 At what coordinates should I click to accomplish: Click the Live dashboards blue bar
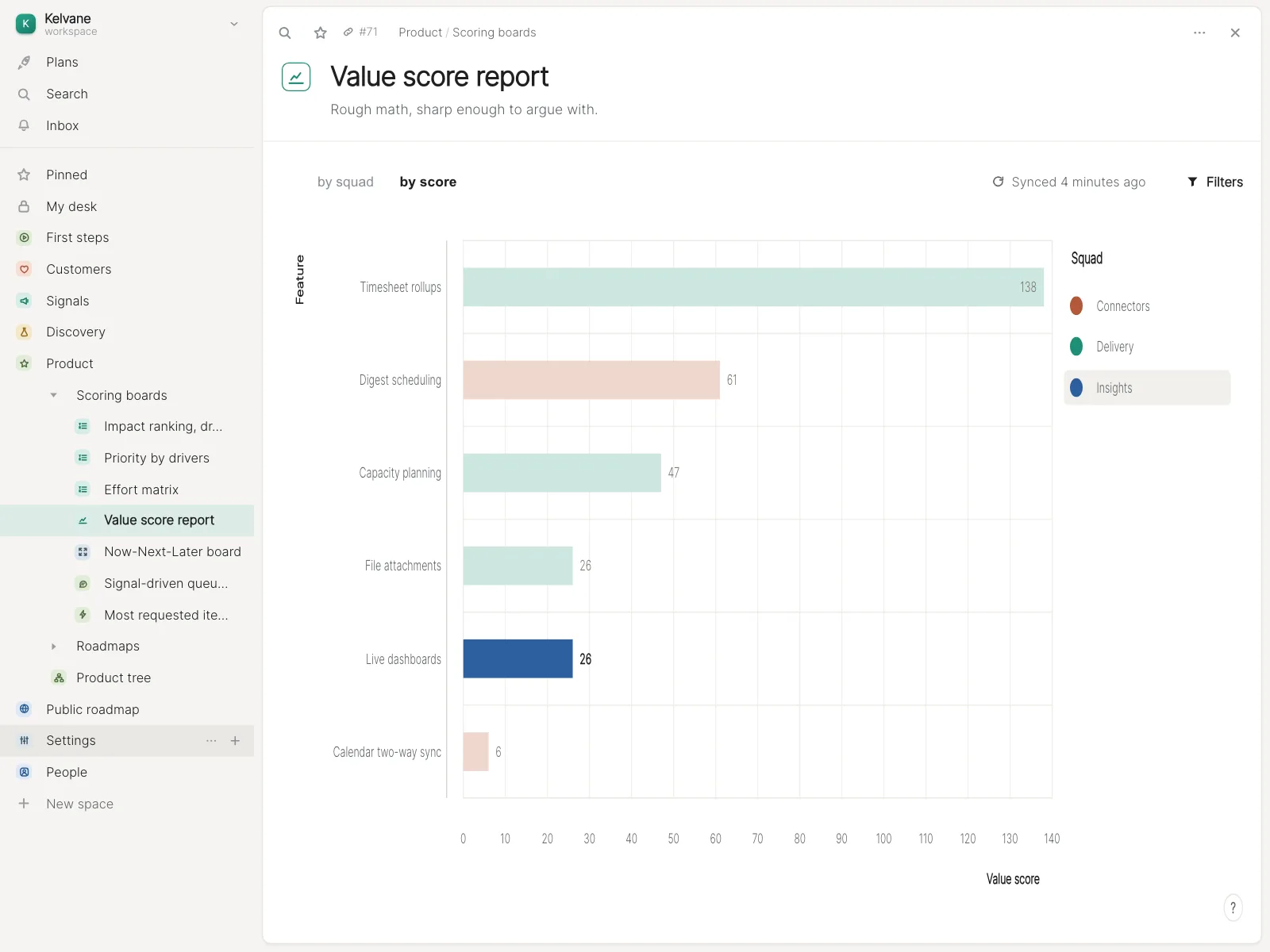click(518, 658)
